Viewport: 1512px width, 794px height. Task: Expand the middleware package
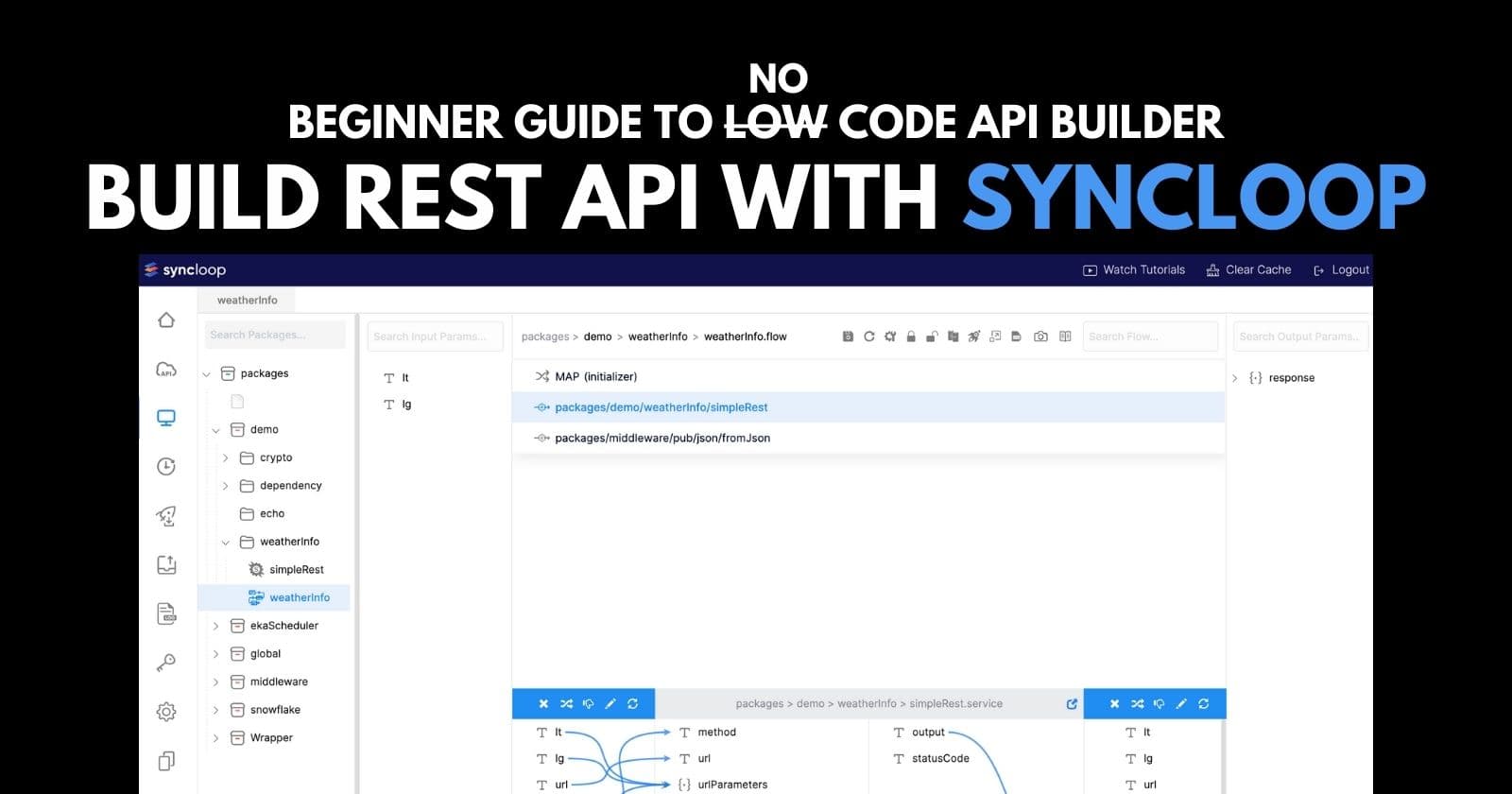216,682
